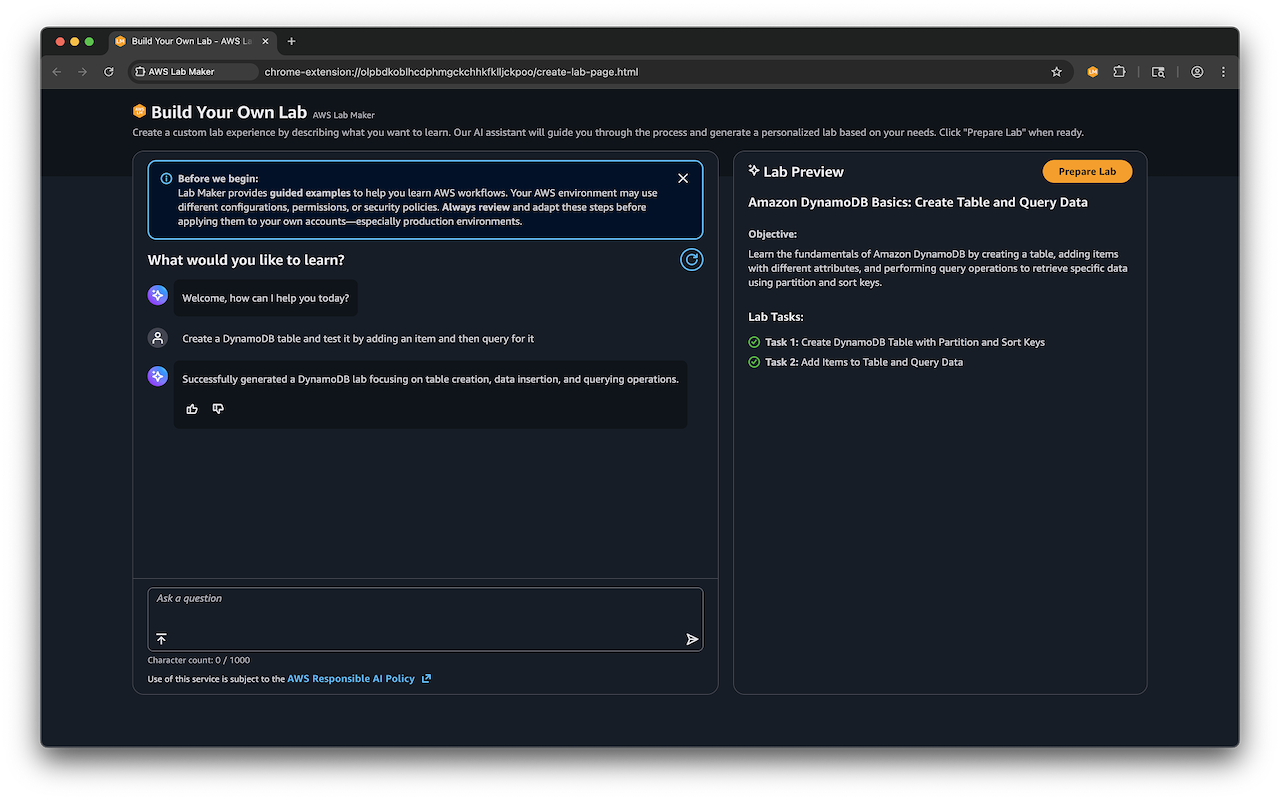Click the Lab Preview sparkle icon
1280x800 pixels.
tap(754, 171)
